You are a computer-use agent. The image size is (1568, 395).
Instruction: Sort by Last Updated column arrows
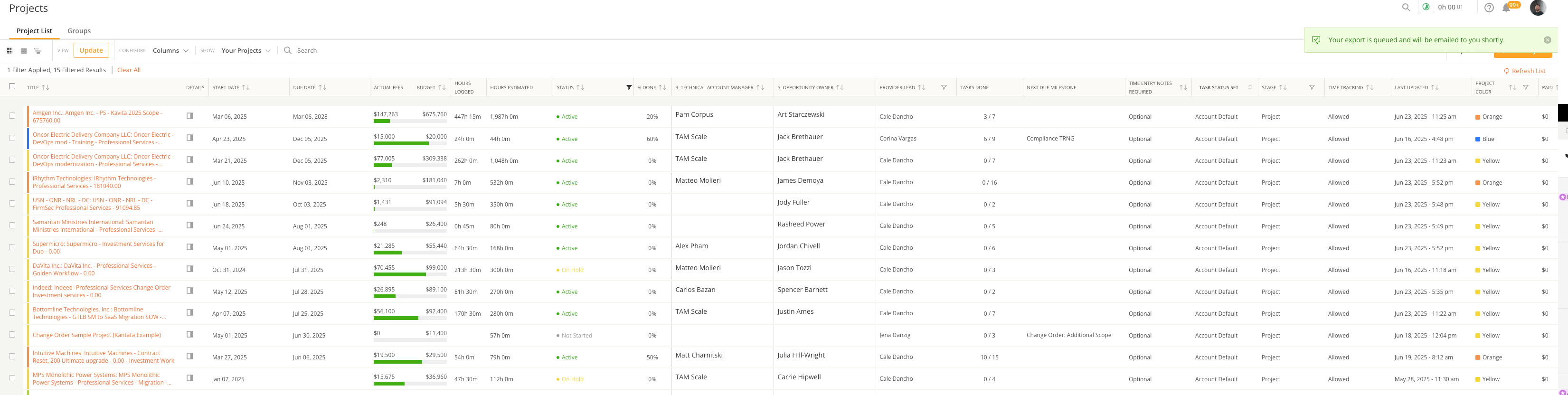point(1435,88)
